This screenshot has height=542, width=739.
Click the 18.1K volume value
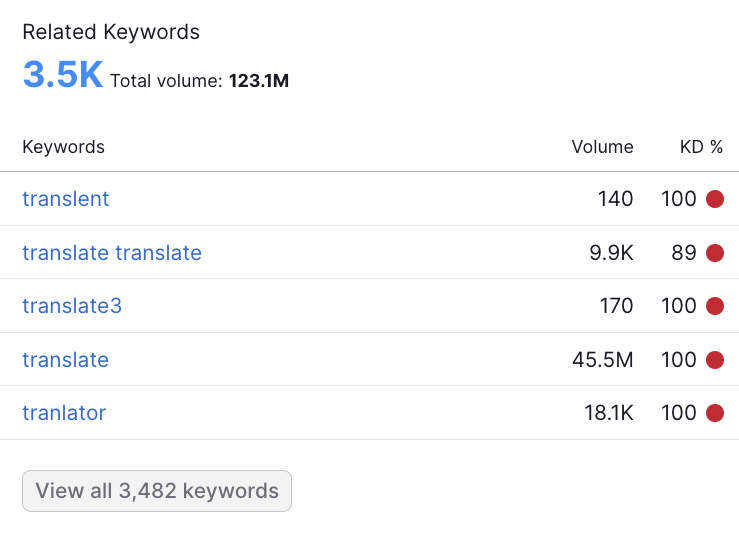pos(609,413)
